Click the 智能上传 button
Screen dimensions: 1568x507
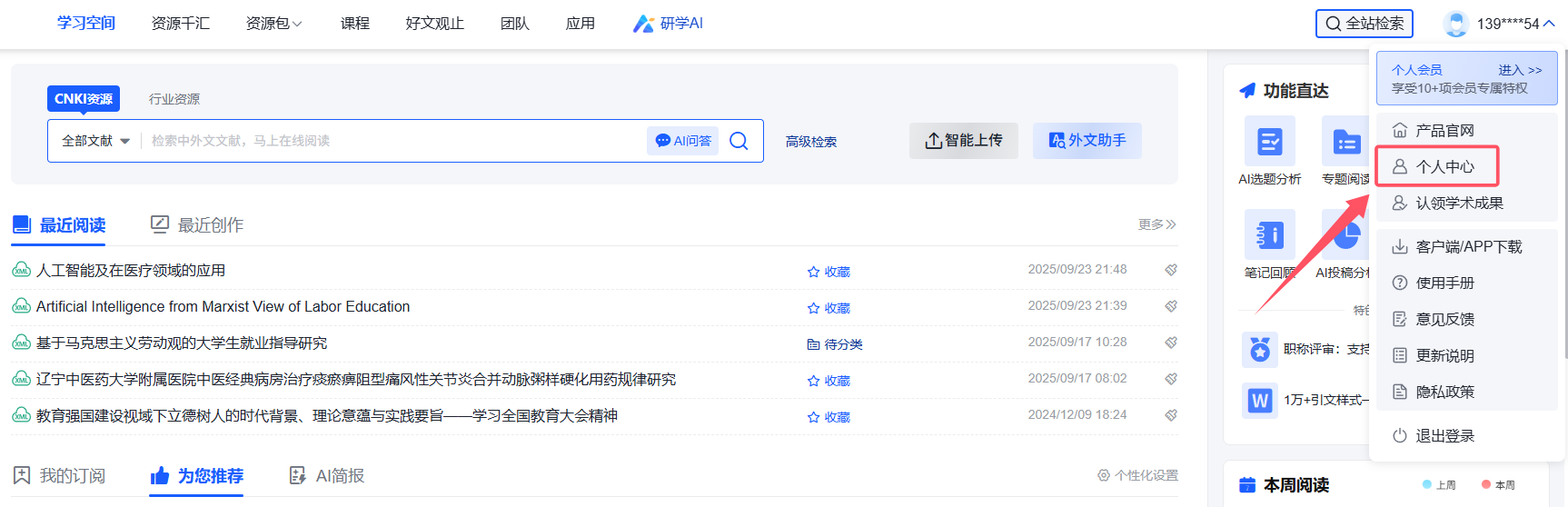(964, 141)
